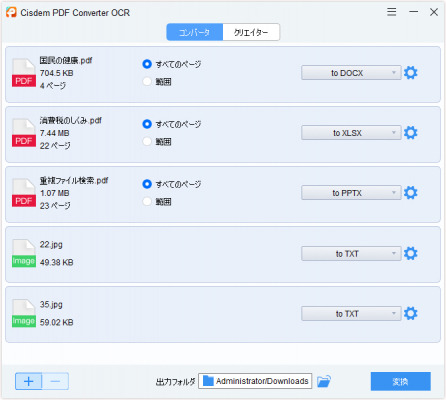Switch to the コンバータ tab
This screenshot has width=446, height=400.
(195, 32)
